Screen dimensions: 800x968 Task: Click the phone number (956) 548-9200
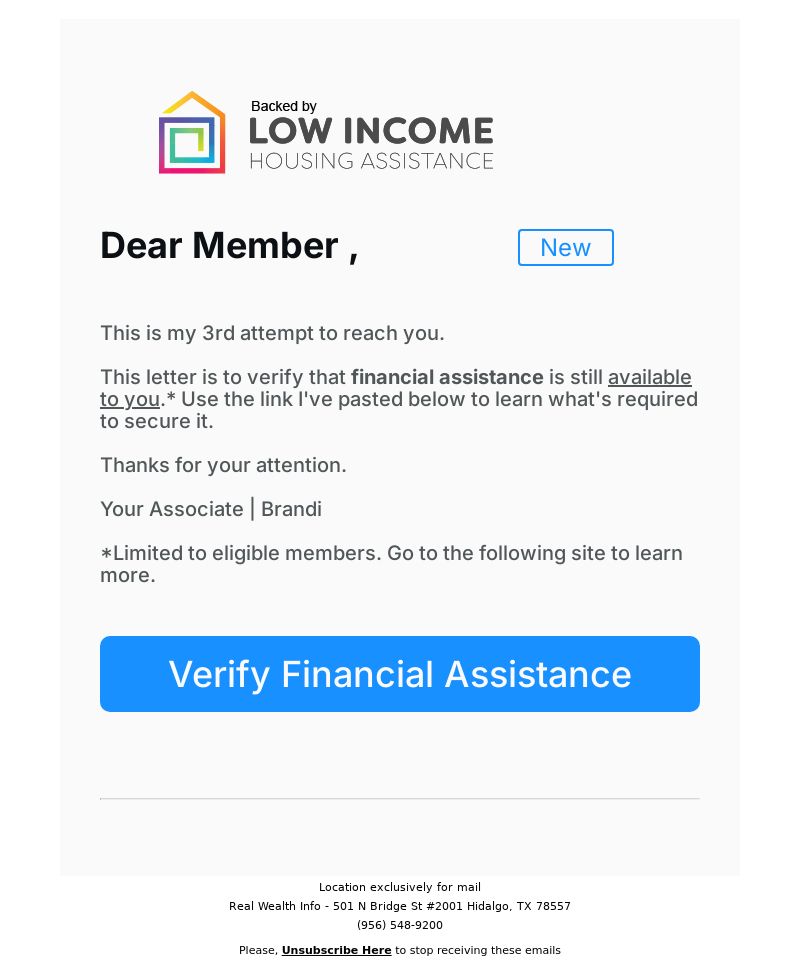click(x=400, y=925)
